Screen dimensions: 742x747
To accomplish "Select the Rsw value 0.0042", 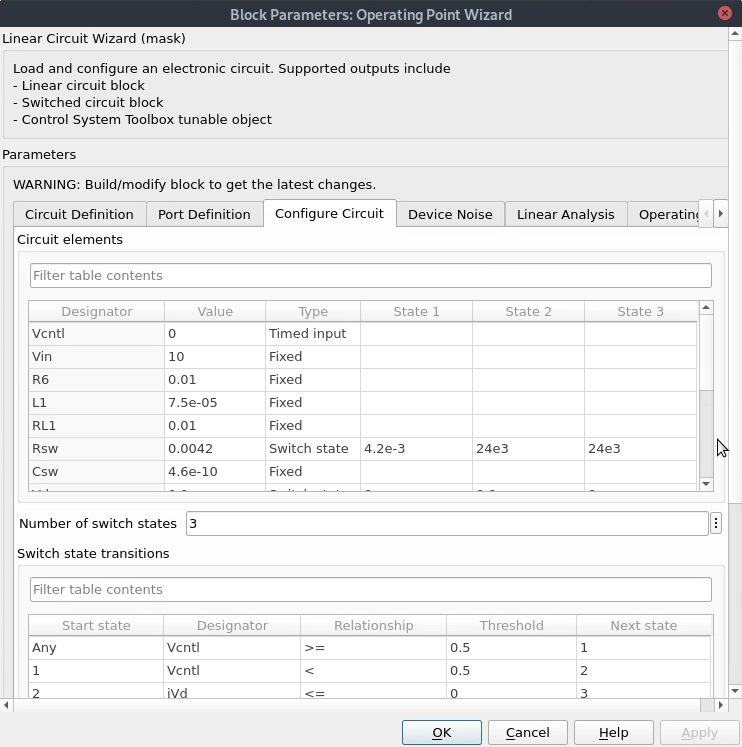I will coord(215,449).
